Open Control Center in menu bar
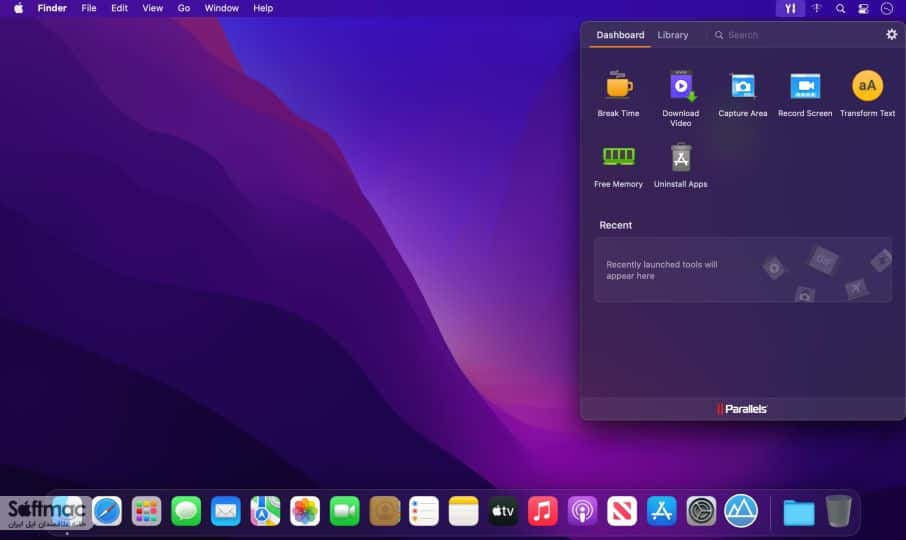Screen dimensions: 906x540 [x=863, y=8]
